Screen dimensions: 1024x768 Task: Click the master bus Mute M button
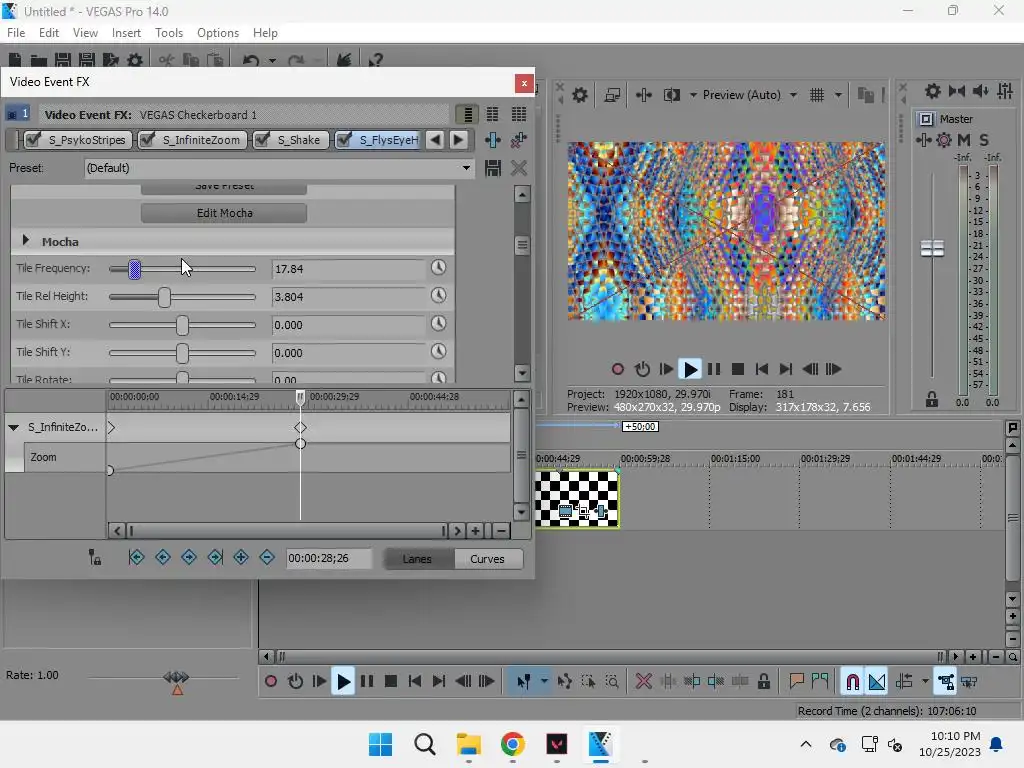(x=964, y=140)
